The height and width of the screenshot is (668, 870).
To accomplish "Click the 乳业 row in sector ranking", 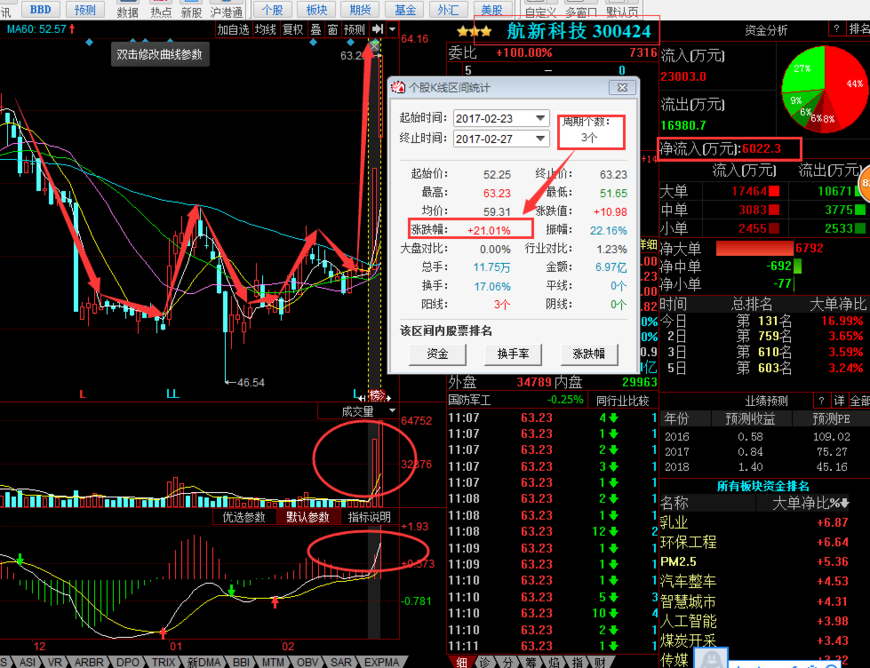I will click(755, 523).
